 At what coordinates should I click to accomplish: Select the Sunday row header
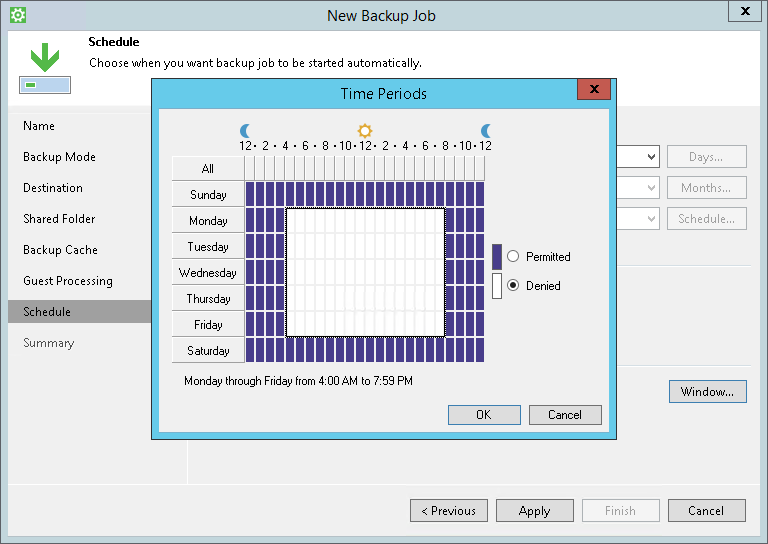[208, 195]
